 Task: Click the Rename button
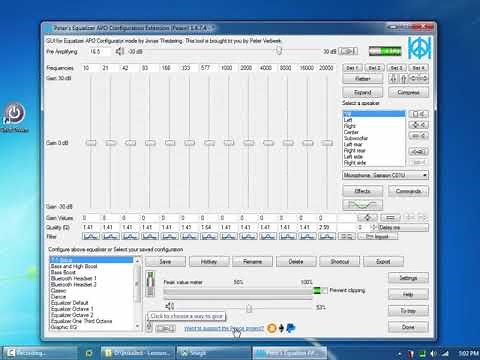(x=252, y=262)
